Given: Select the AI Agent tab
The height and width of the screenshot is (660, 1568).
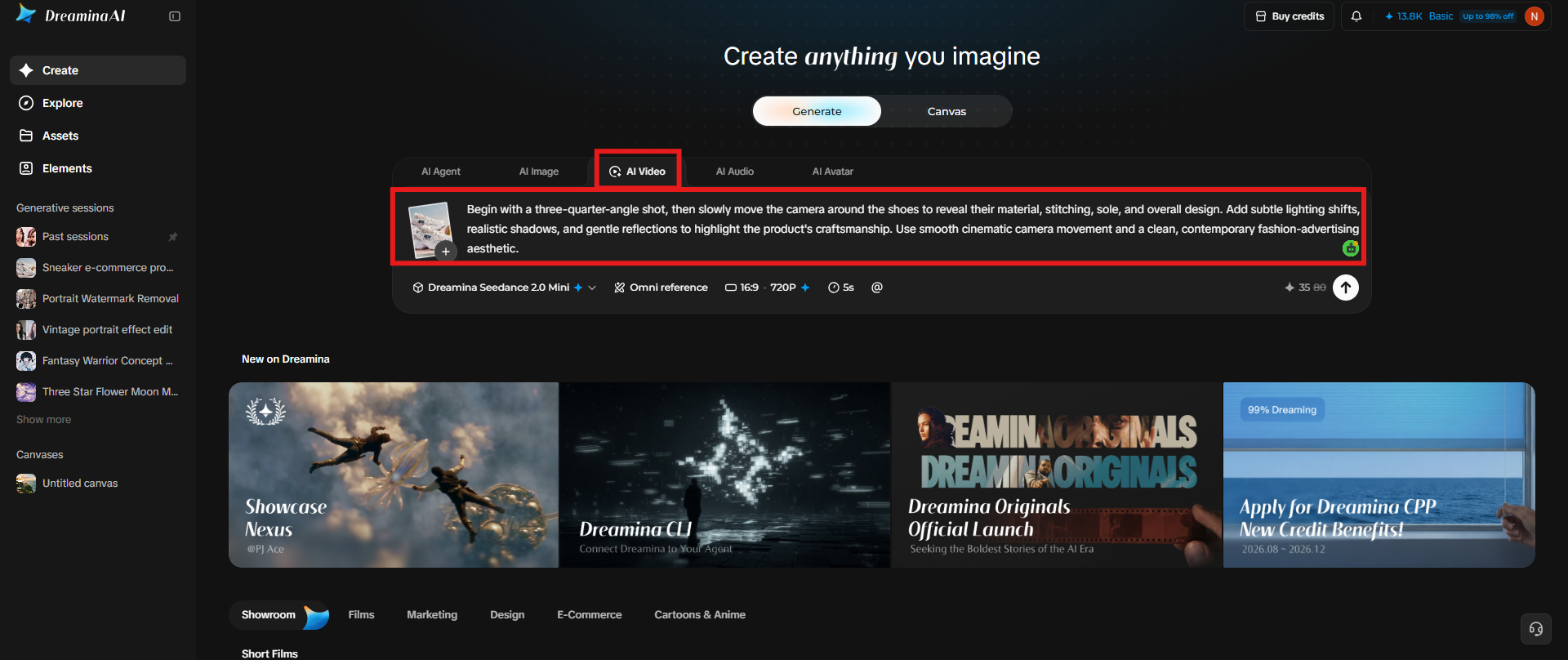Looking at the screenshot, I should coord(441,172).
